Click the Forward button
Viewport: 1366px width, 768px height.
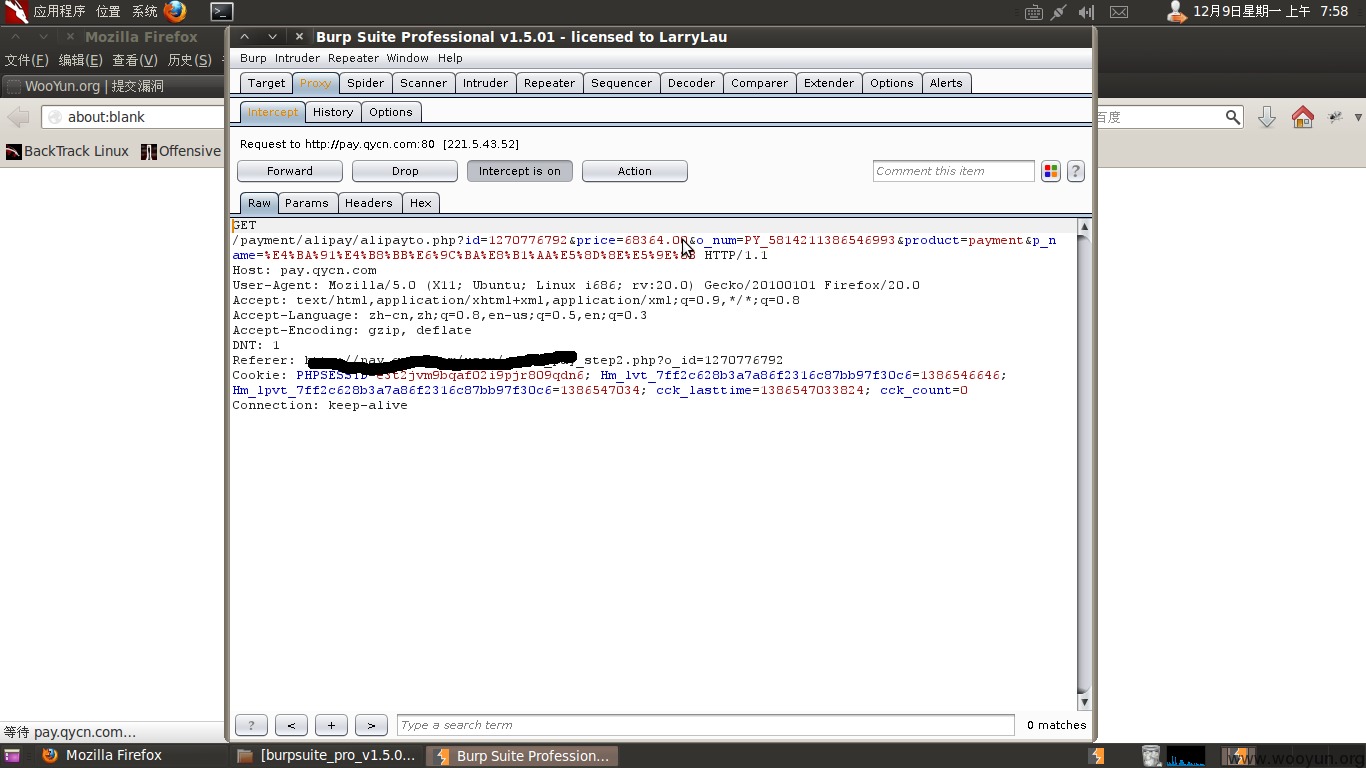[x=290, y=171]
